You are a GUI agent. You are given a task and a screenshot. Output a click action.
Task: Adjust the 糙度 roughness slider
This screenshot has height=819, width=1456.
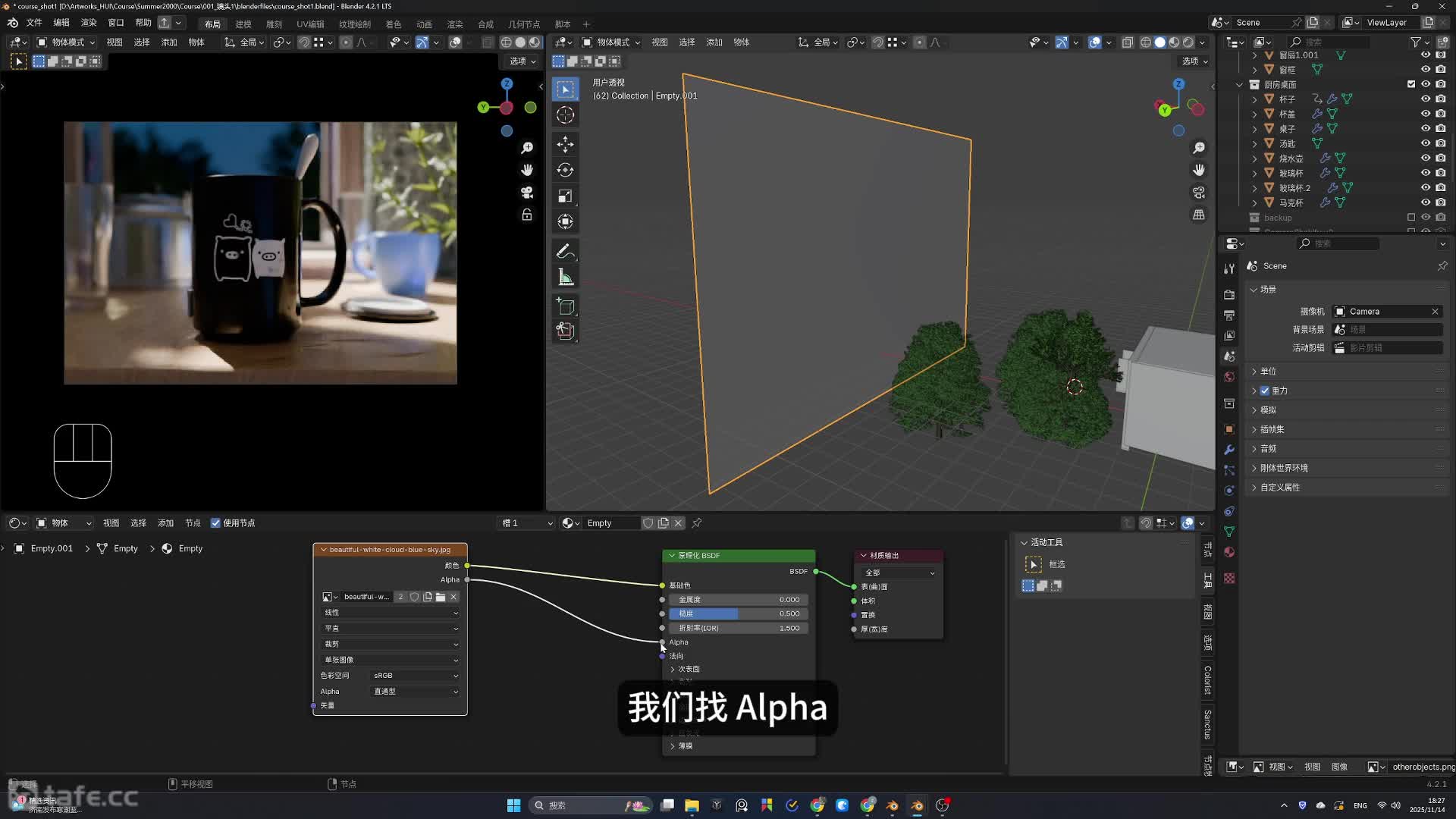(x=738, y=613)
